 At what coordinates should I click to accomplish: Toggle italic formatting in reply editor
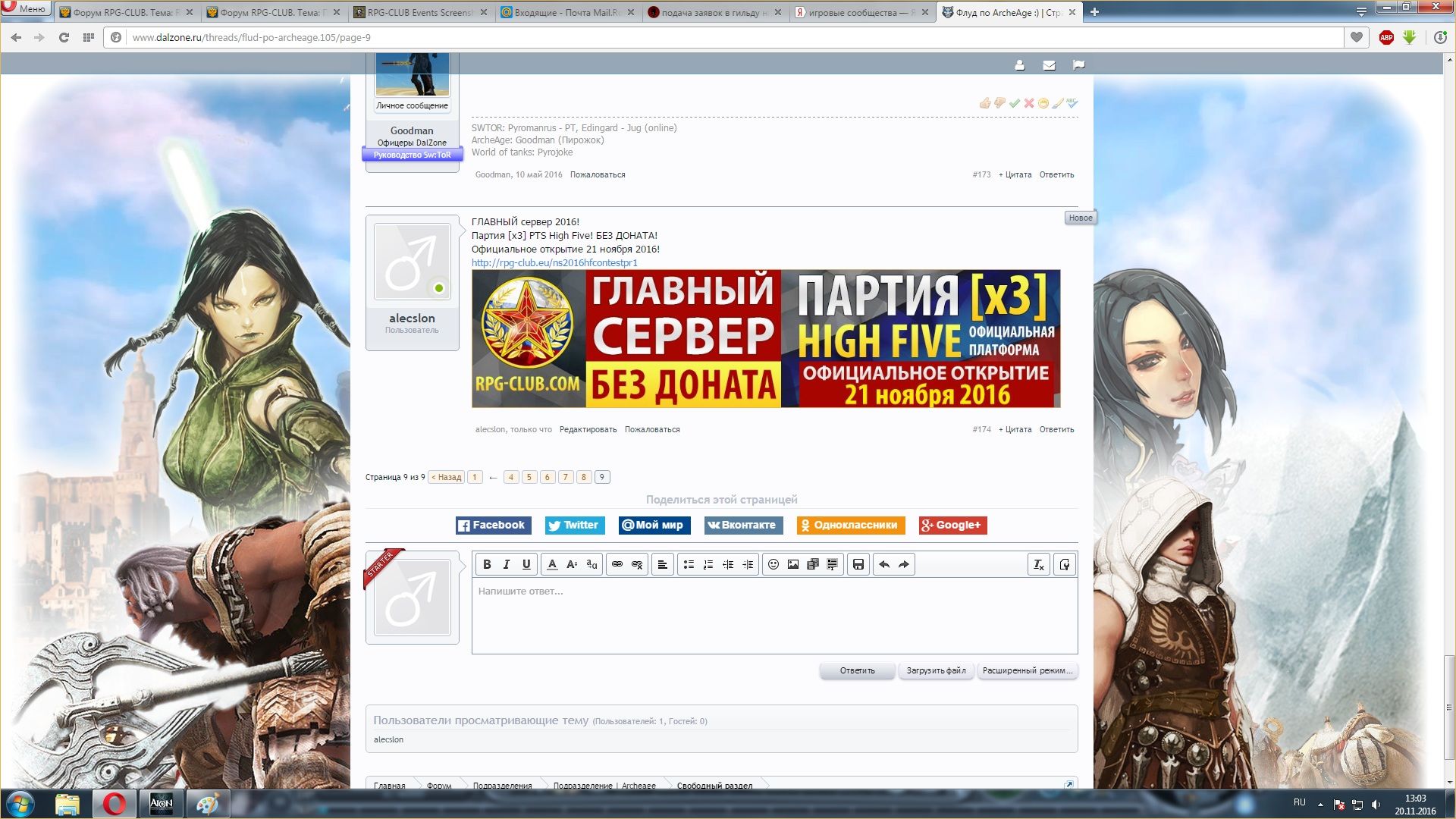click(507, 564)
